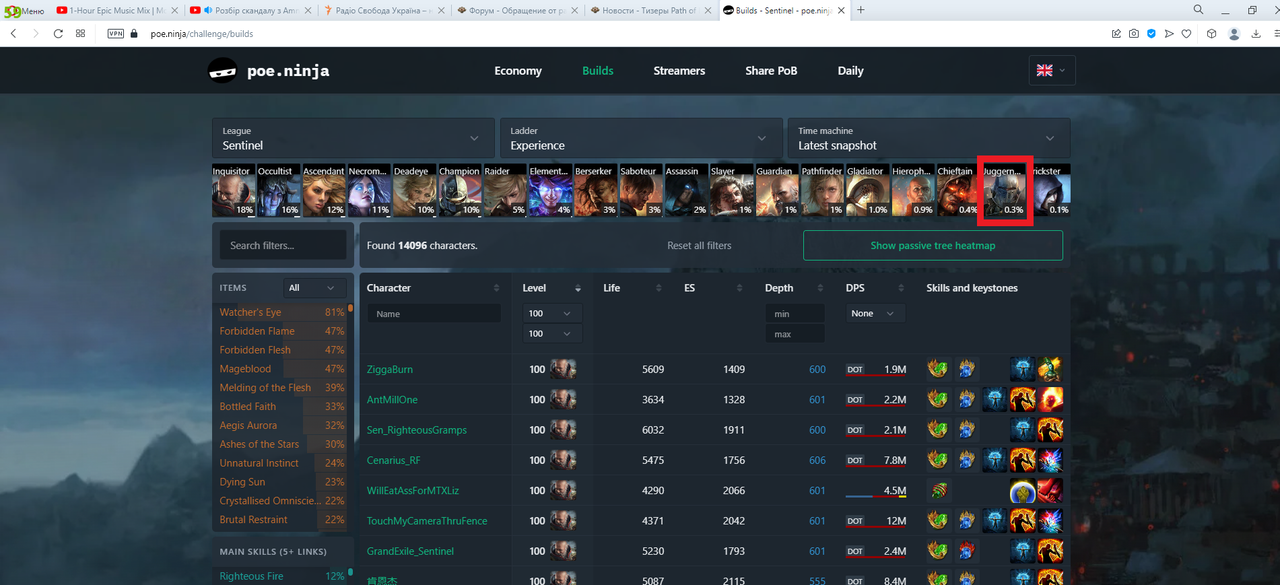The width and height of the screenshot is (1280, 585).
Task: Open the language flag dropdown
Action: [1052, 70]
